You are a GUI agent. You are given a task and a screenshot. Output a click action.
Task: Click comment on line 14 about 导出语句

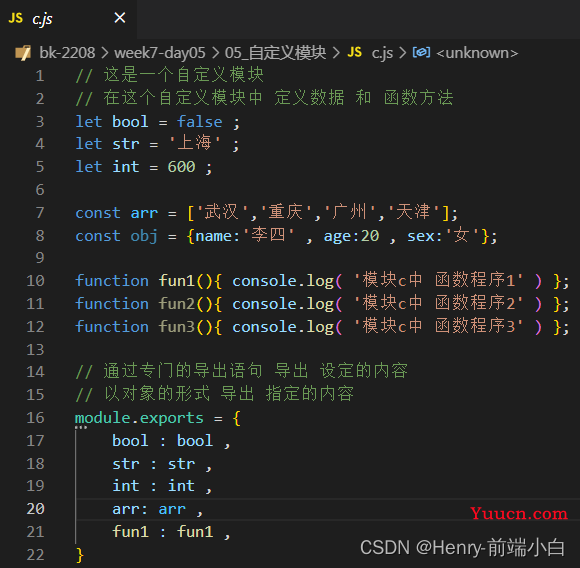click(242, 371)
